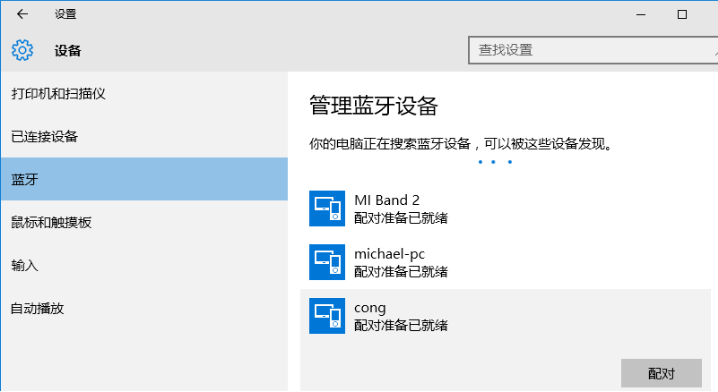Click the michael-pc device icon
This screenshot has width=718, height=392.
pos(326,262)
